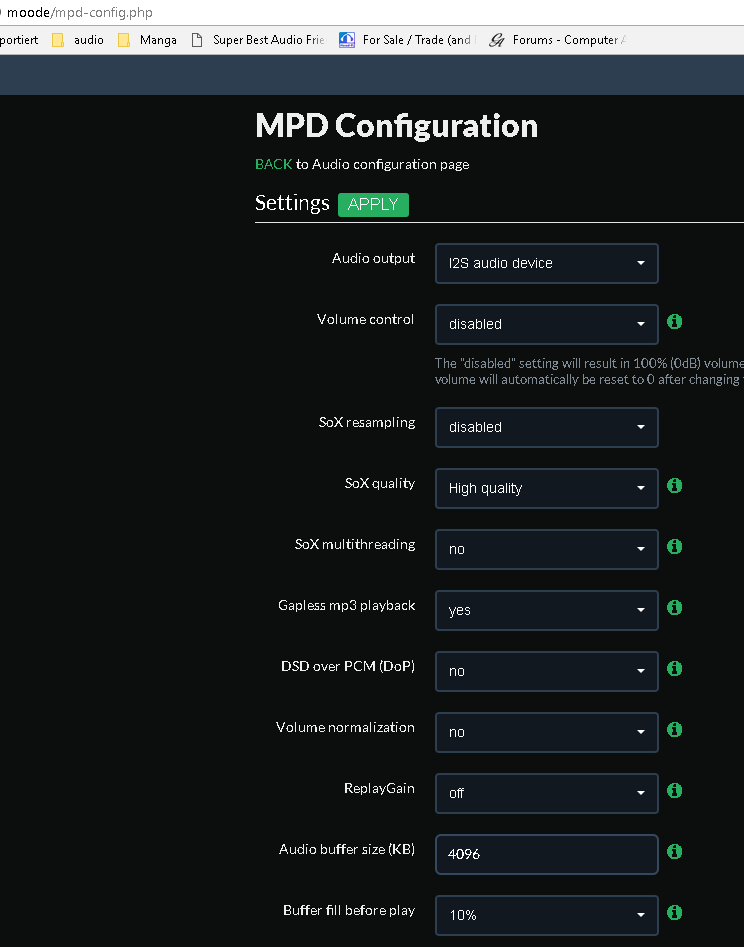Open the Volume control info tooltip
This screenshot has width=744, height=947.
point(674,322)
